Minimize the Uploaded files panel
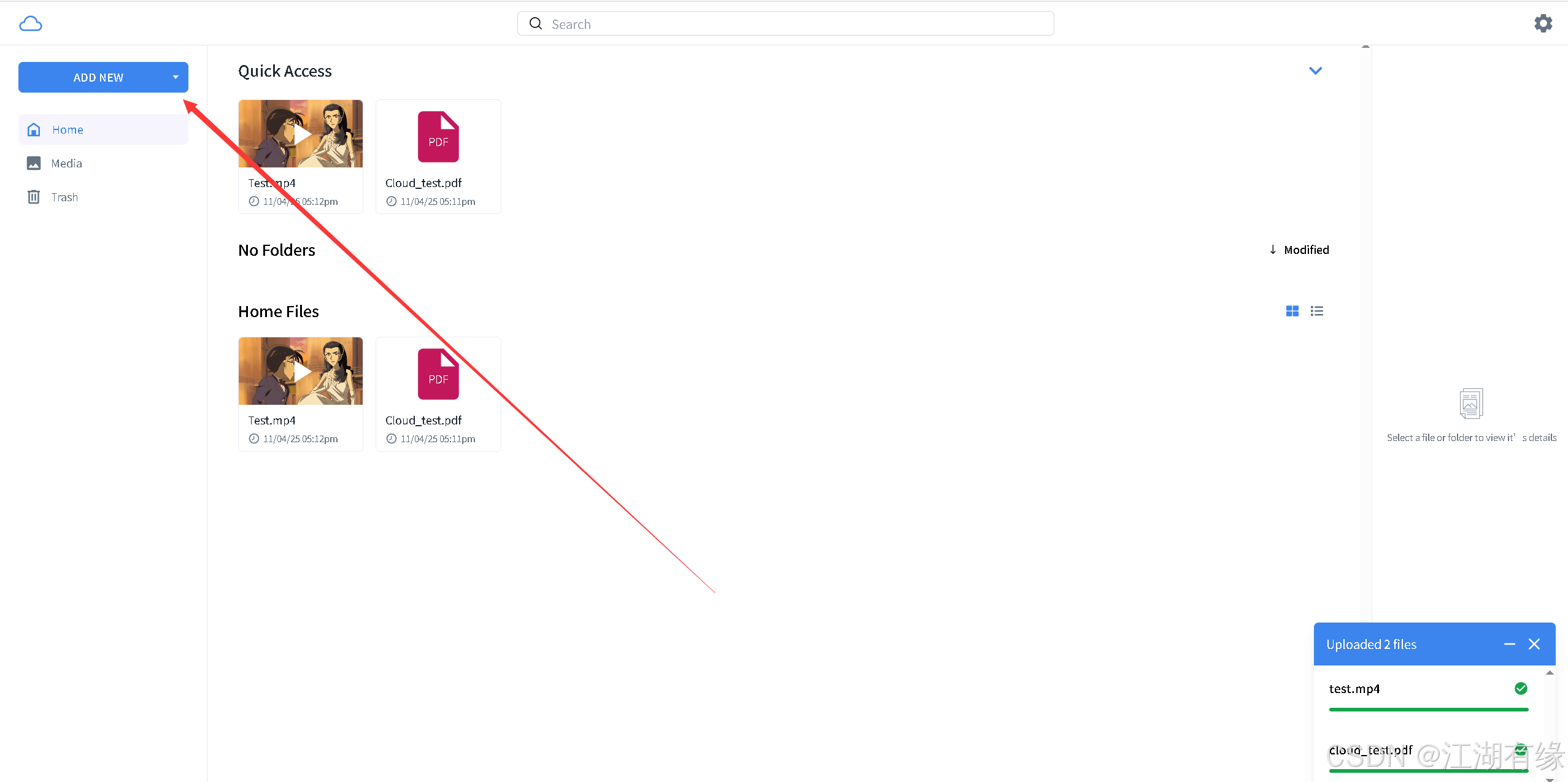Viewport: 1568px width, 782px height. [x=1509, y=644]
